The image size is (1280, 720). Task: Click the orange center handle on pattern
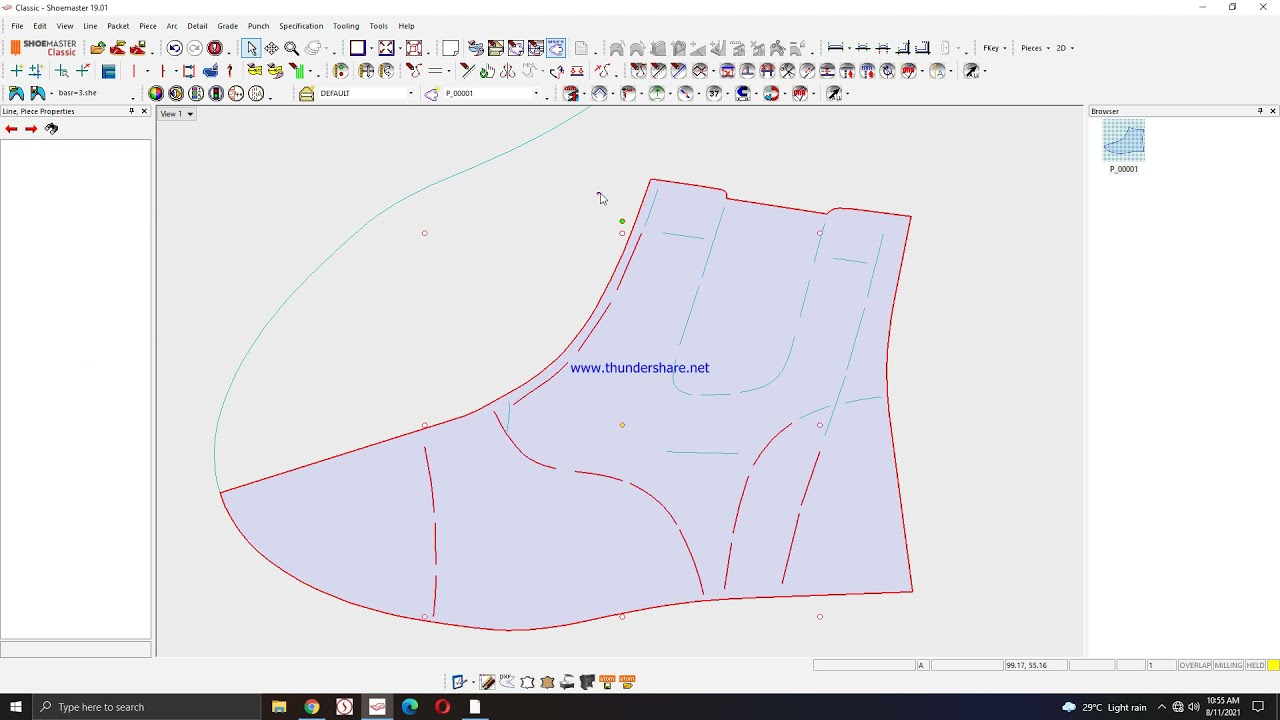pos(622,425)
